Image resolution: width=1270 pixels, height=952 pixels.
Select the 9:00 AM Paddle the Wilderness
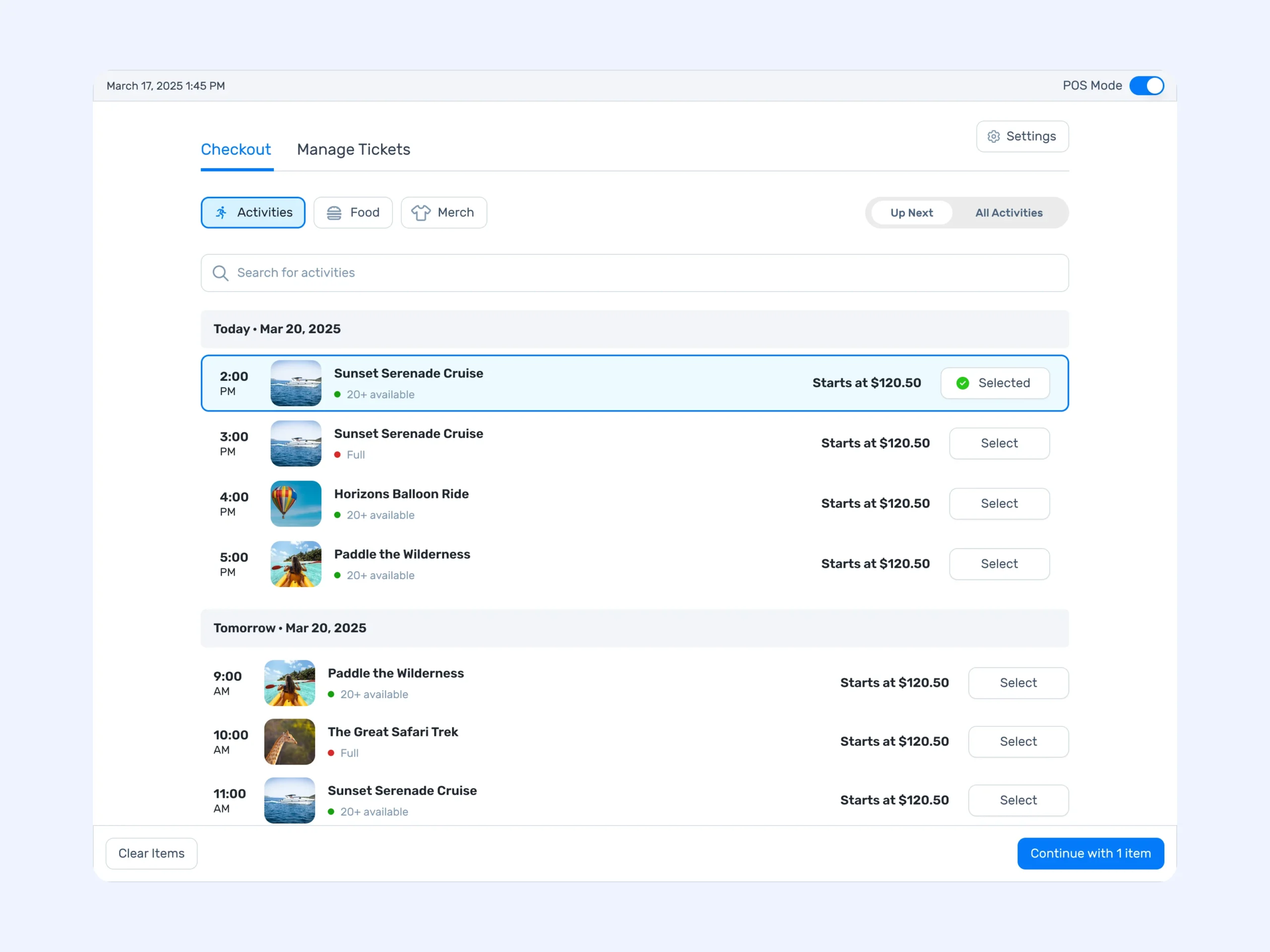1018,682
